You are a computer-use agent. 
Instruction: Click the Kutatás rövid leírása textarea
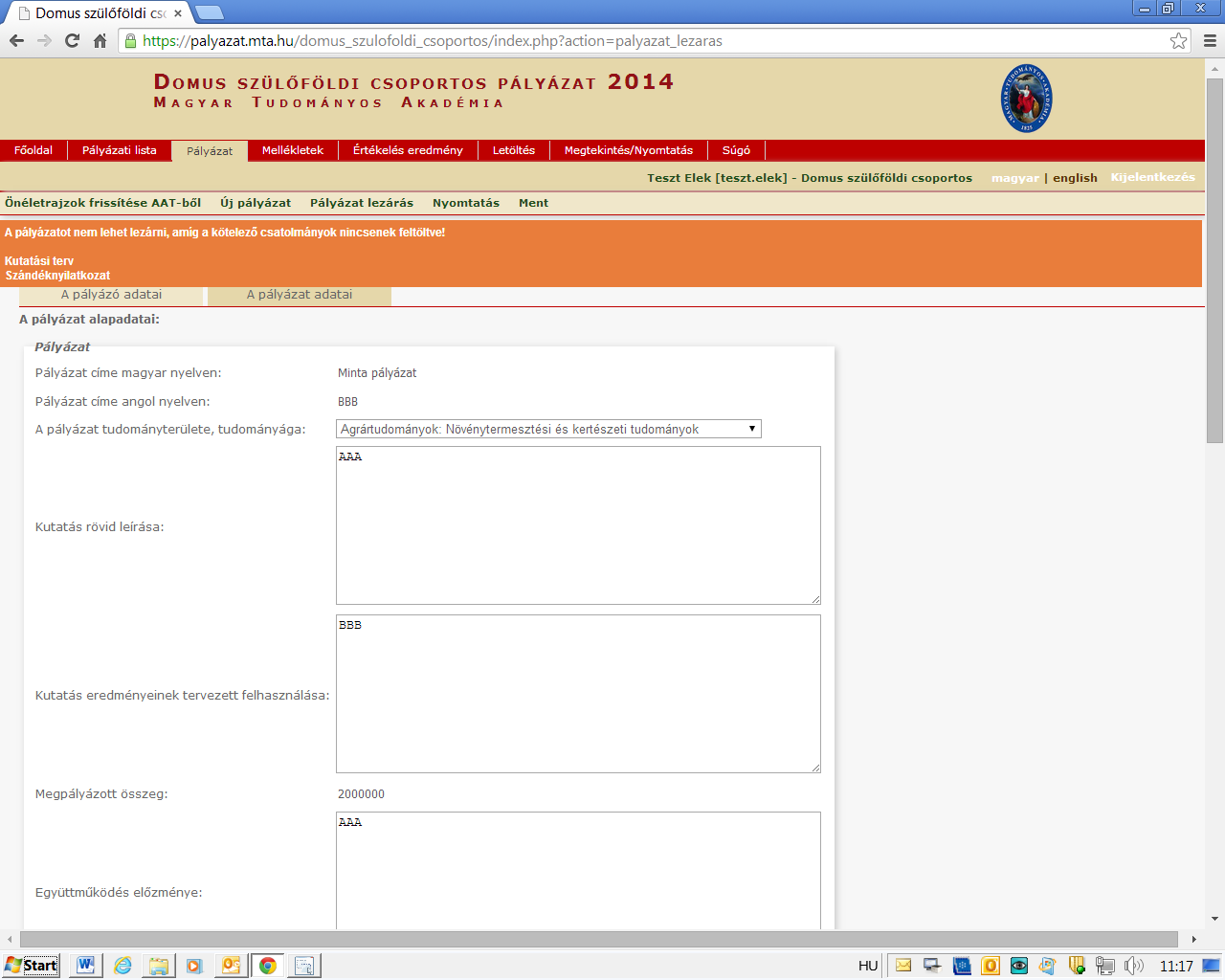[578, 525]
